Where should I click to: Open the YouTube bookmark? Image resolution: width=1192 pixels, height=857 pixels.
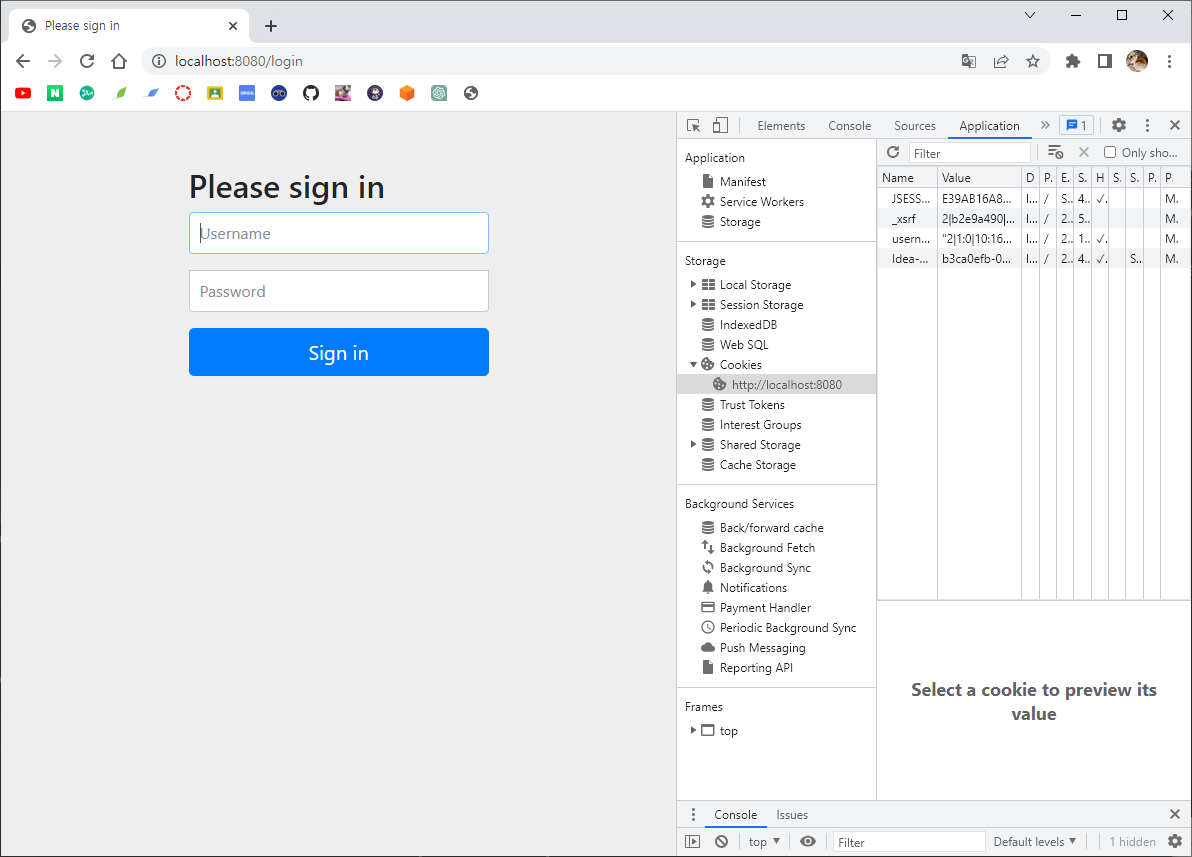(x=23, y=93)
